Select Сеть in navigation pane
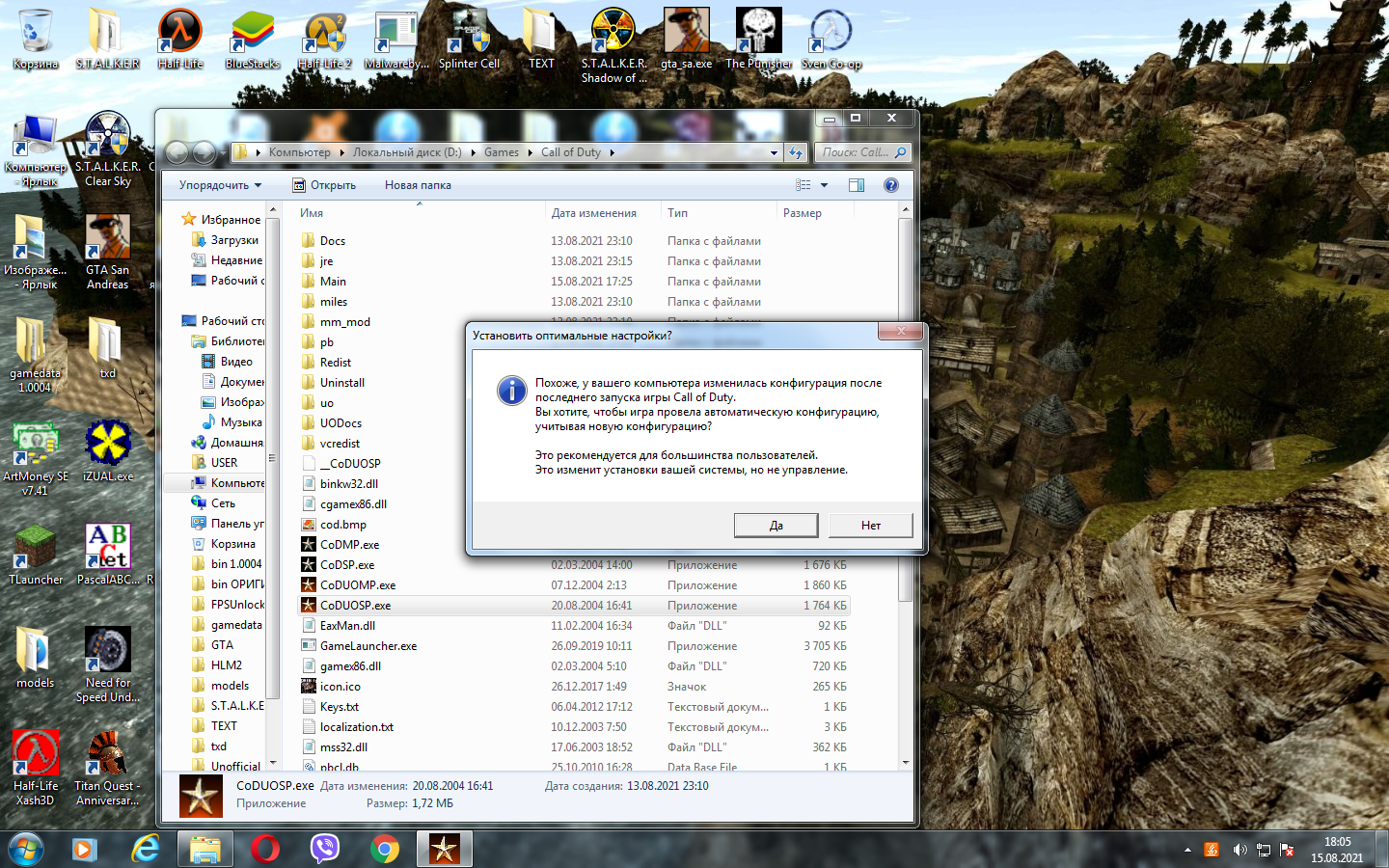Screen dimensions: 1389x868 coord(223,503)
